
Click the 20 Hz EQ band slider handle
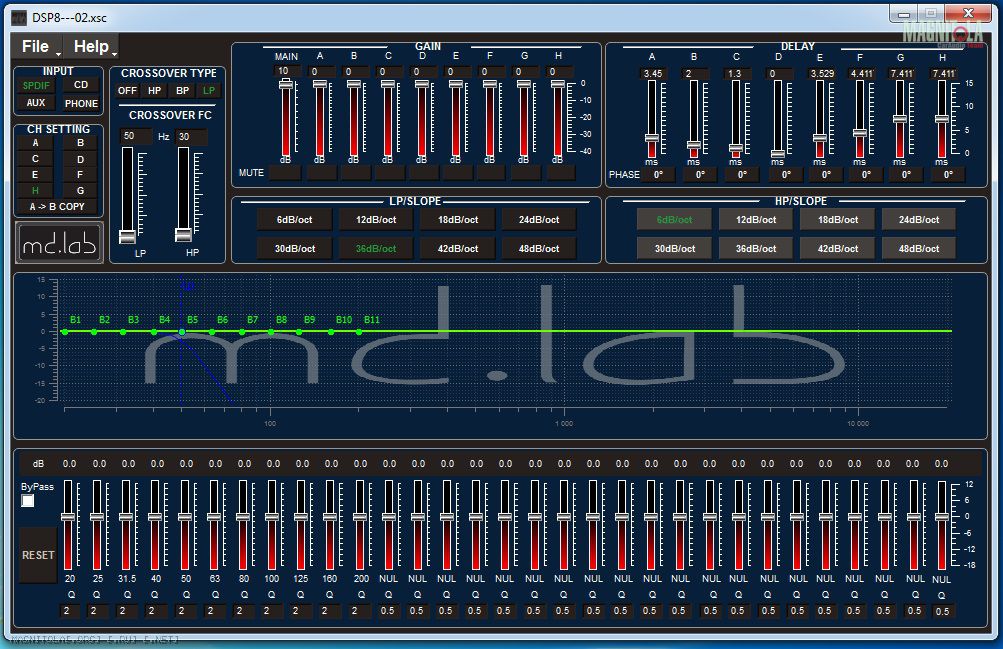tap(68, 517)
